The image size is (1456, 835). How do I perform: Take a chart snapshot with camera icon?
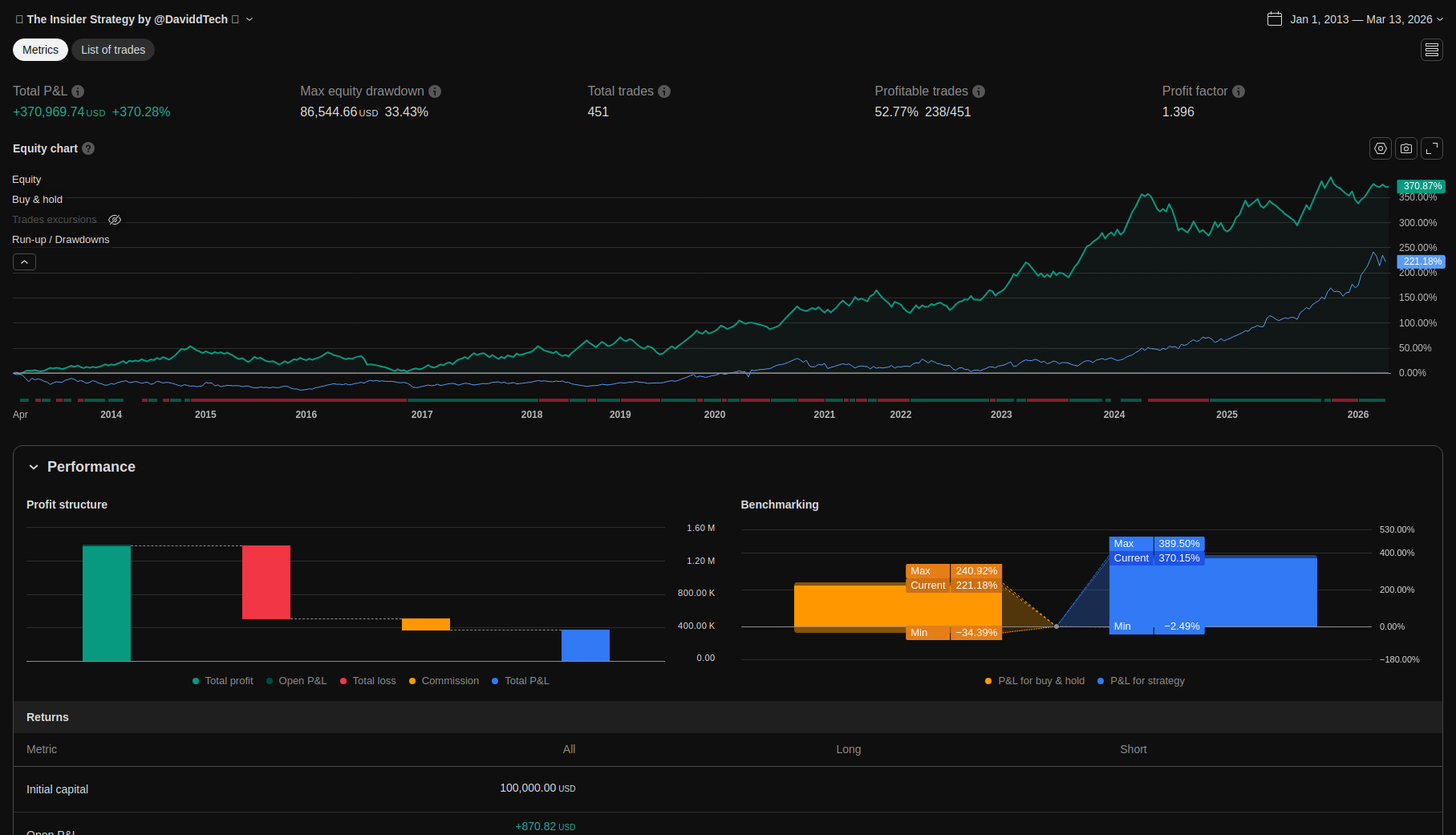click(x=1405, y=148)
